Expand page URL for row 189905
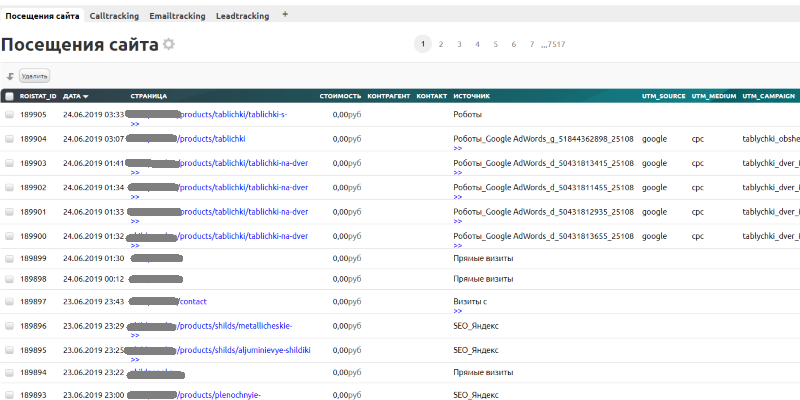This screenshot has height=400, width=800. (135, 124)
